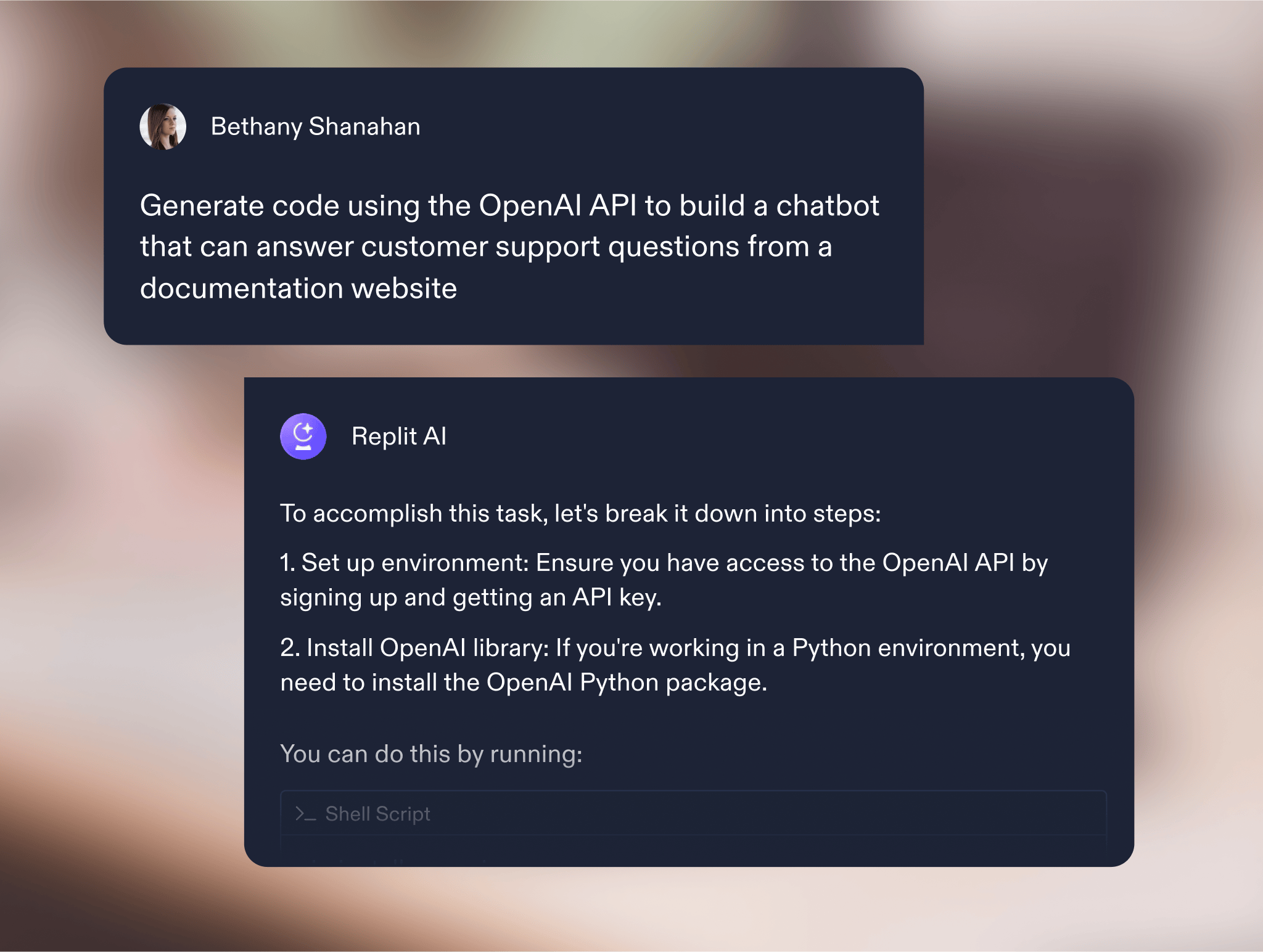This screenshot has height=952, width=1263.
Task: Click the Shell Script terminal prompt icon
Action: 305,814
